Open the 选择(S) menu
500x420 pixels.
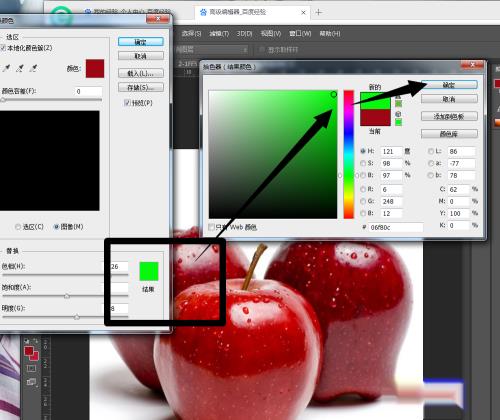[192, 33]
